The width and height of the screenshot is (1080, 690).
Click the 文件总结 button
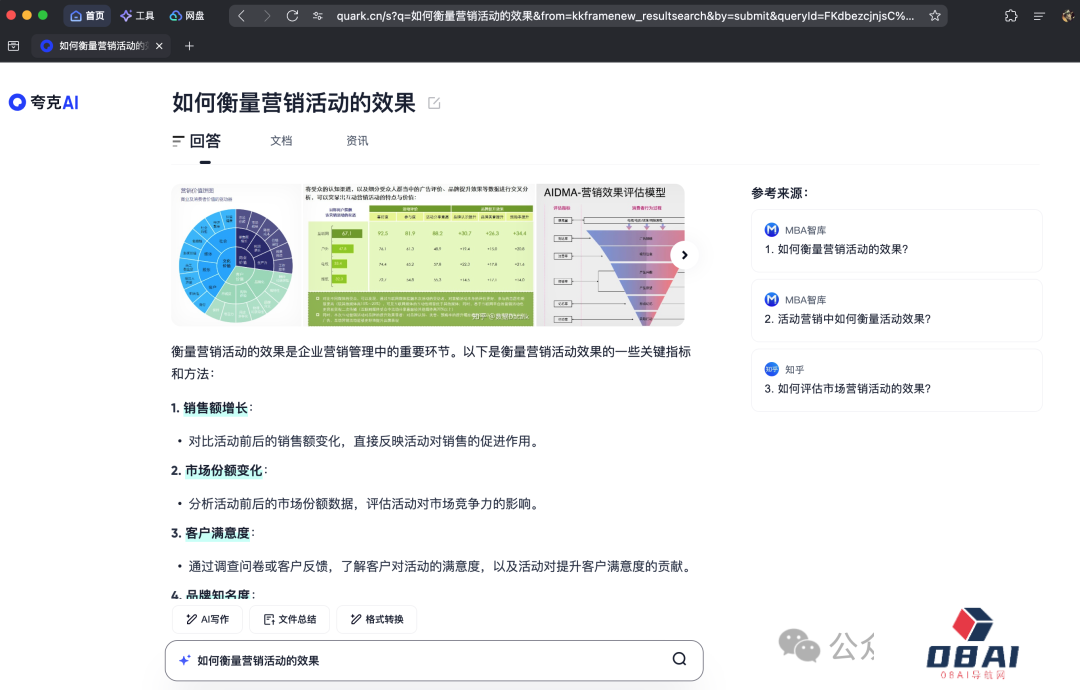(x=289, y=619)
